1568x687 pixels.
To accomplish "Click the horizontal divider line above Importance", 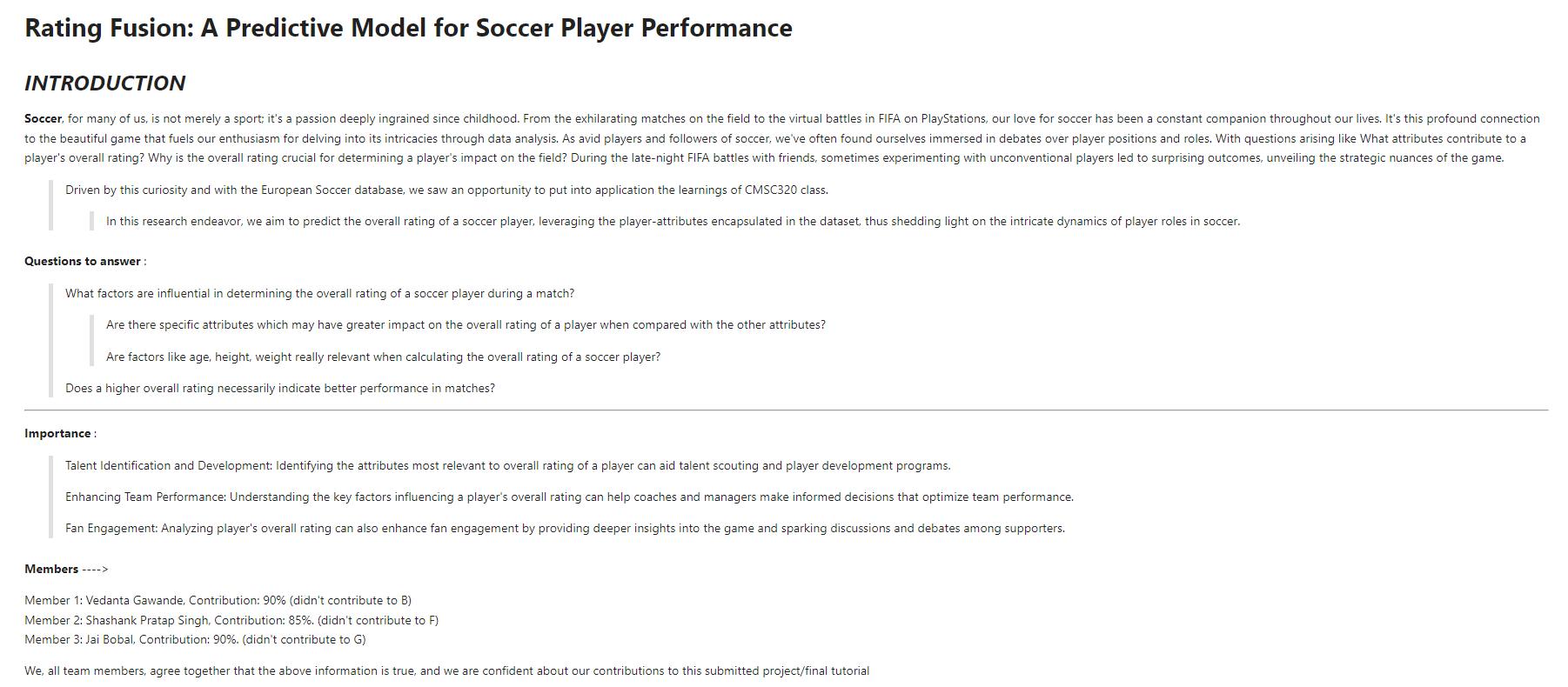I will pos(786,410).
